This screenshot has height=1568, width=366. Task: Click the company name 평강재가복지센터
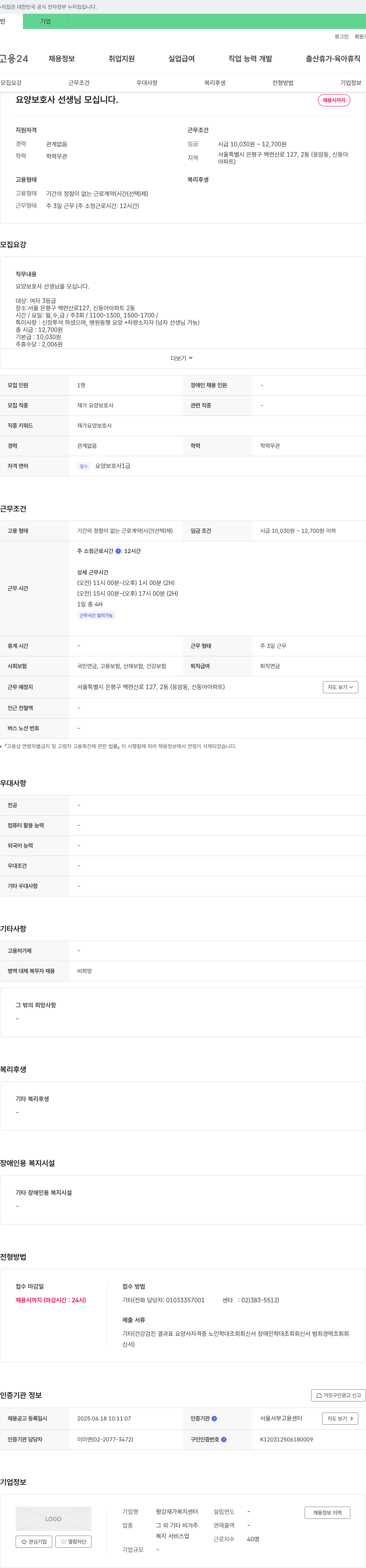(177, 1511)
